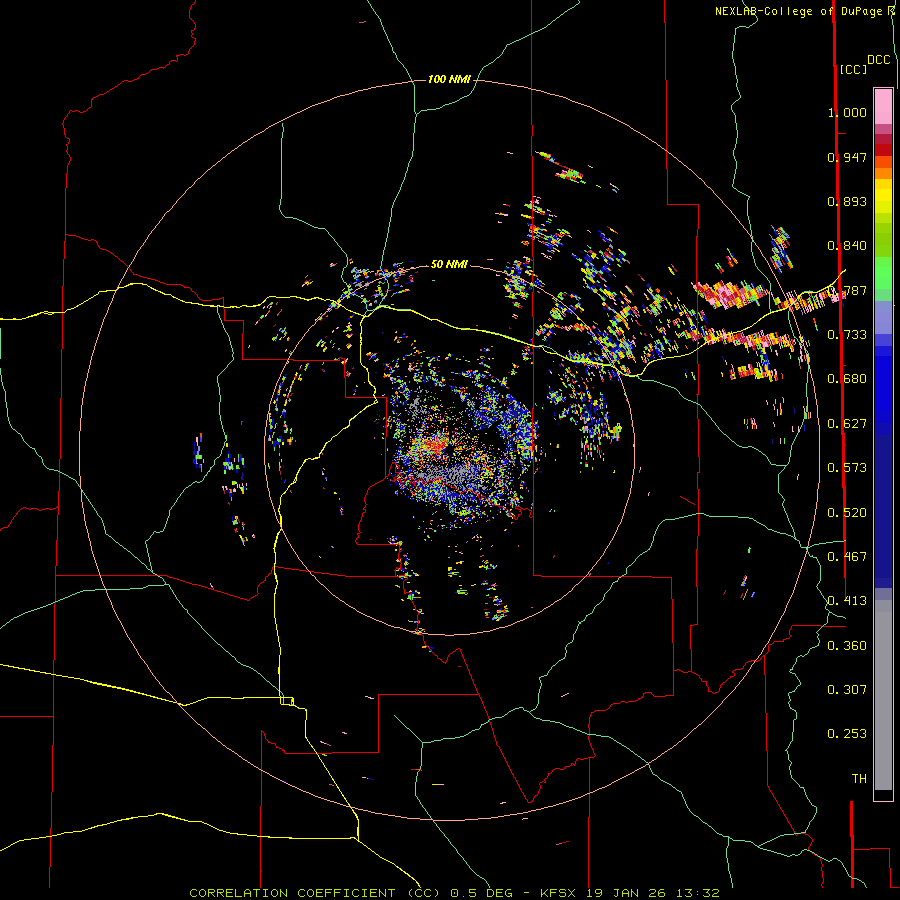900x900 pixels.
Task: Click the gray lower segment of color bar
Action: [x=883, y=695]
